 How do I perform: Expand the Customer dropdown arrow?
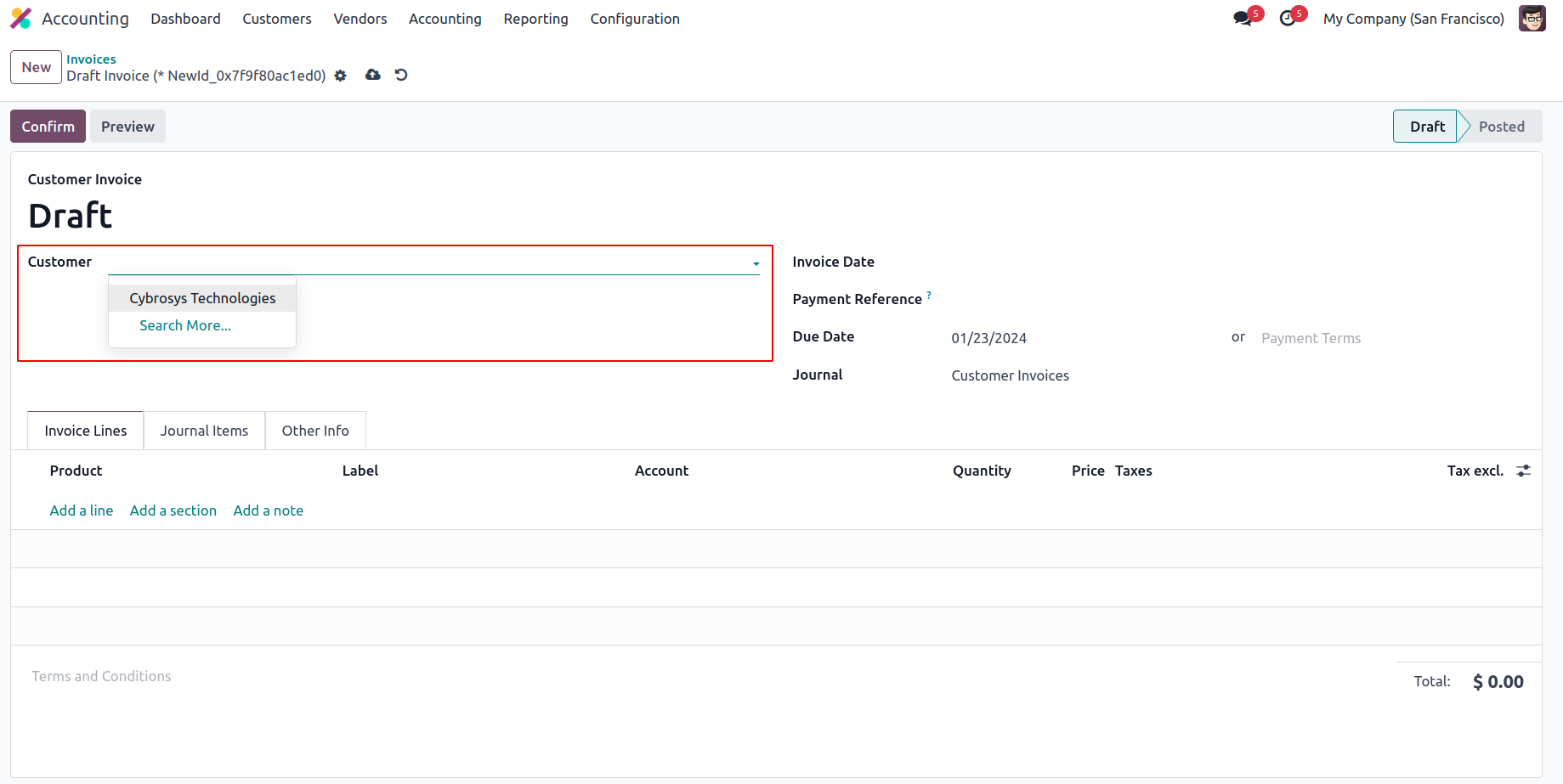[x=756, y=263]
